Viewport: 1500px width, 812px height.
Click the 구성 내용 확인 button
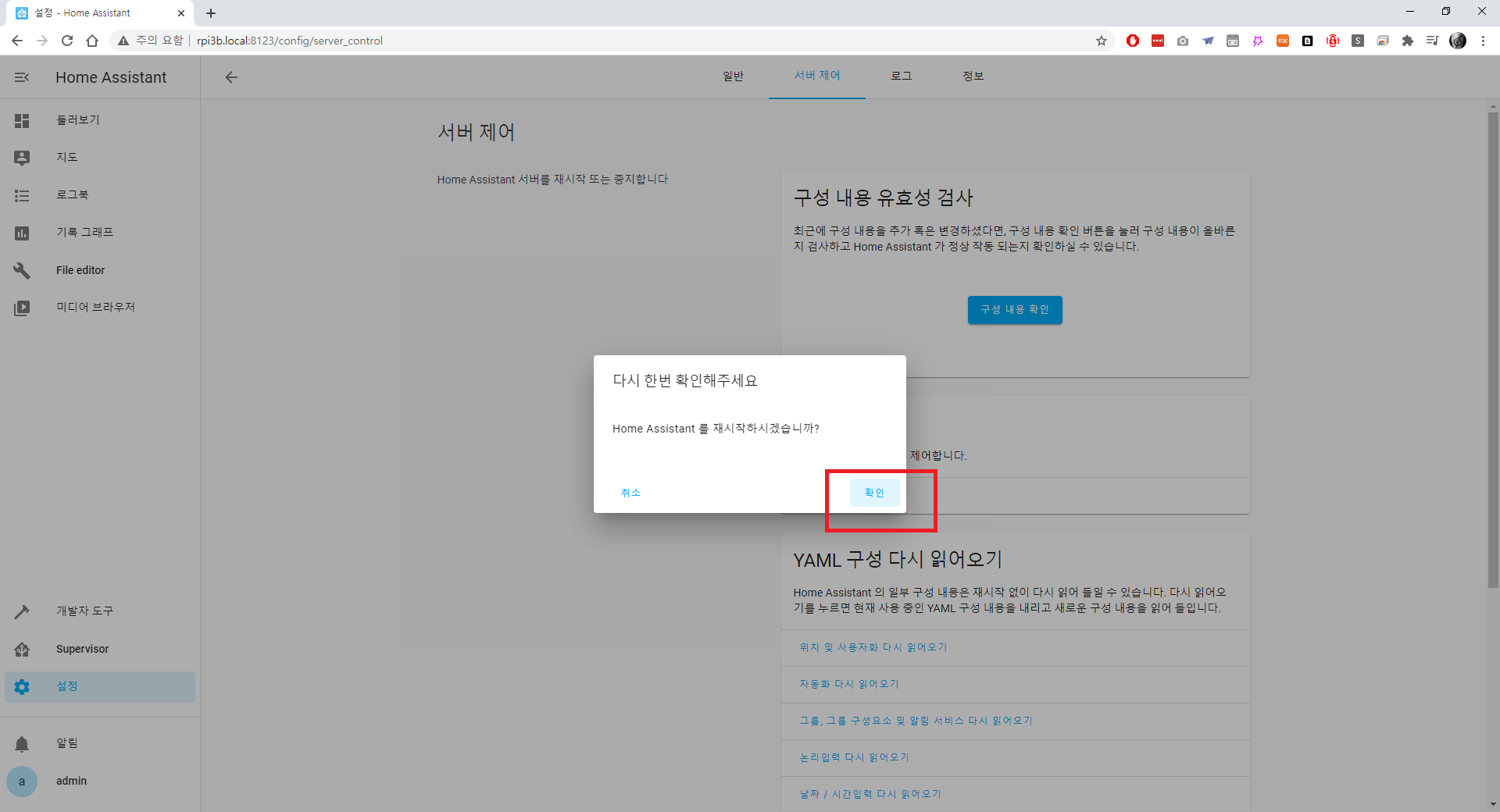[1015, 310]
